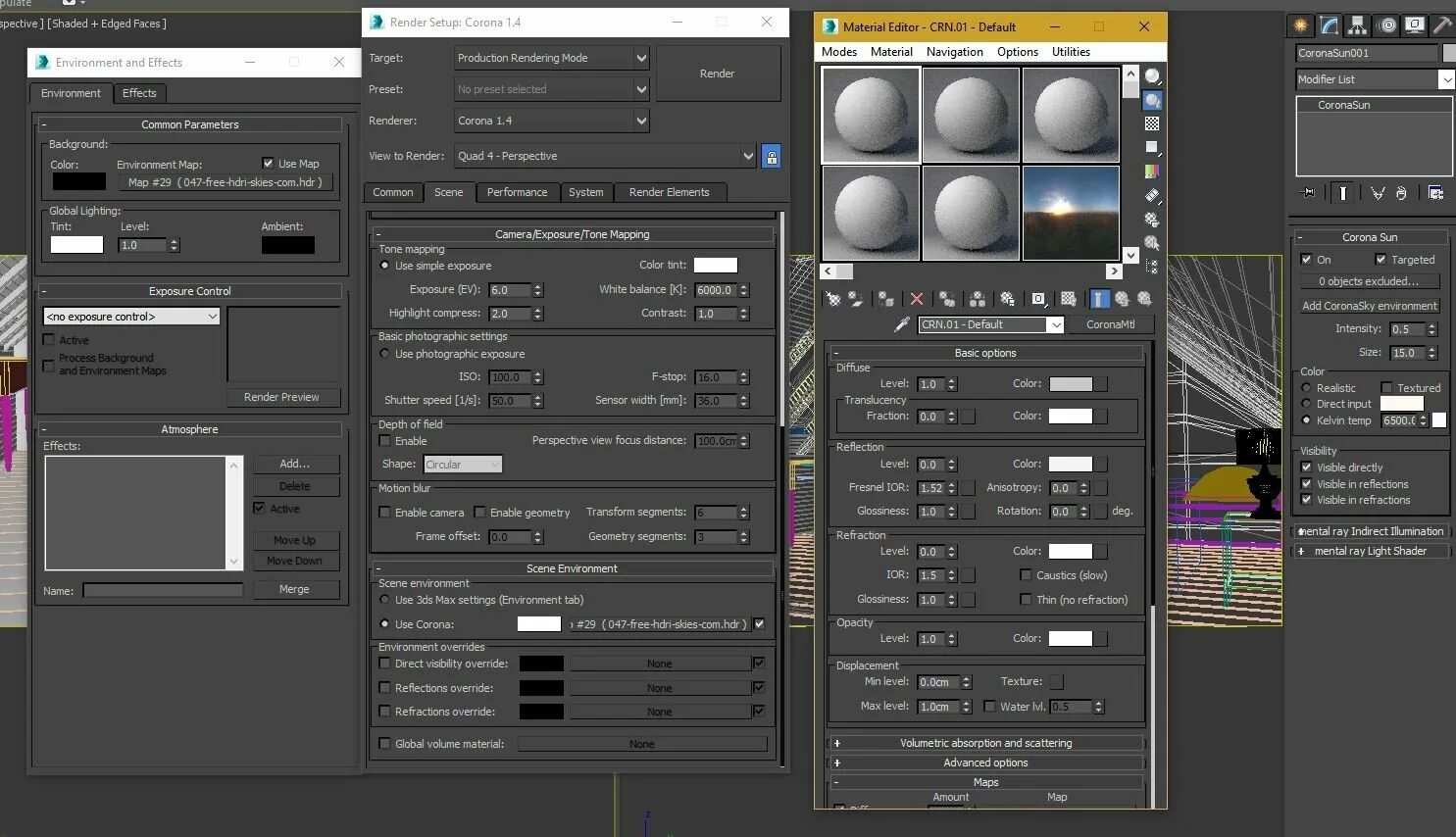The image size is (1456, 837).
Task: Expand mental ray Light Shader rollout
Action: coord(1372,551)
